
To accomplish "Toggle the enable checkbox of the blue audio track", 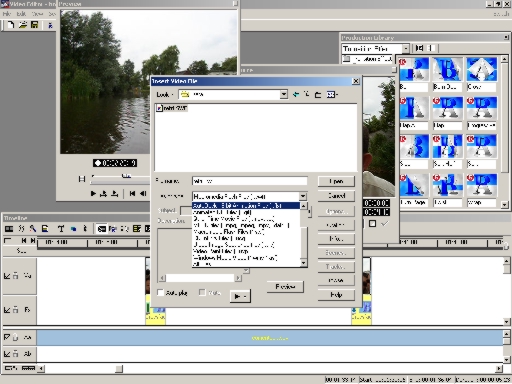I will point(7,337).
